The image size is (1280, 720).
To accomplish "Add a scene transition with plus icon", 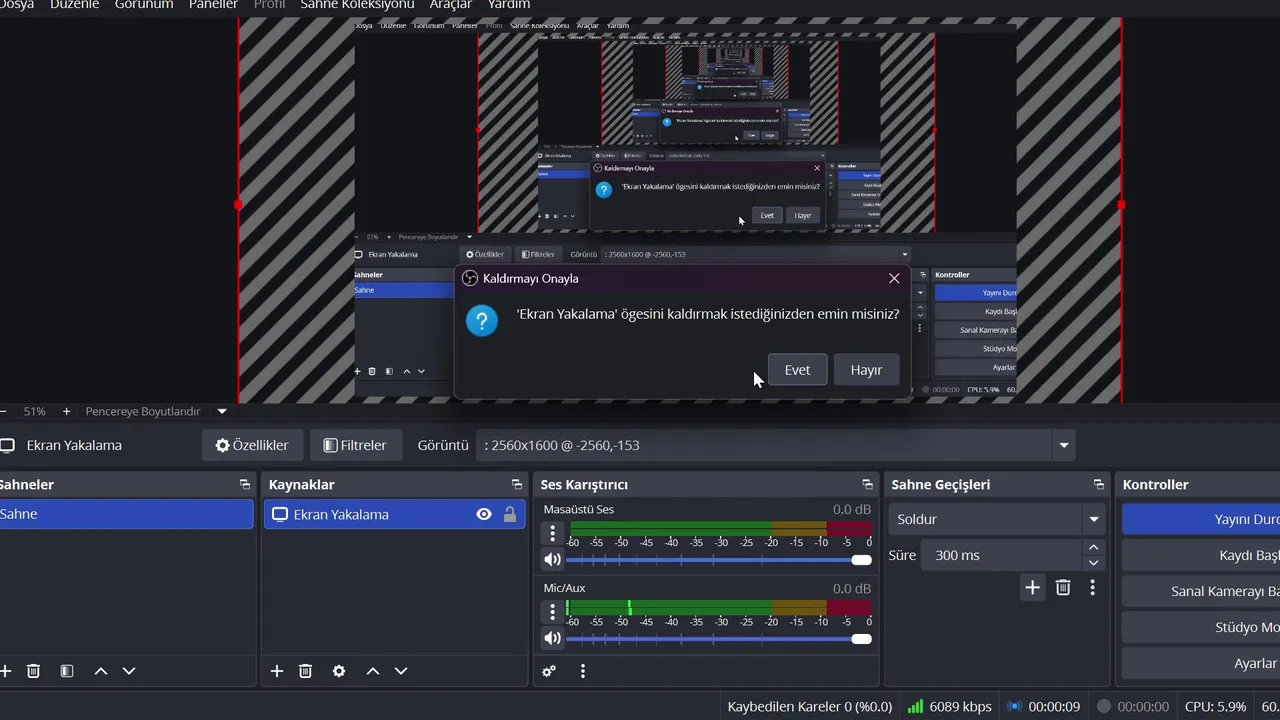I will [1032, 587].
